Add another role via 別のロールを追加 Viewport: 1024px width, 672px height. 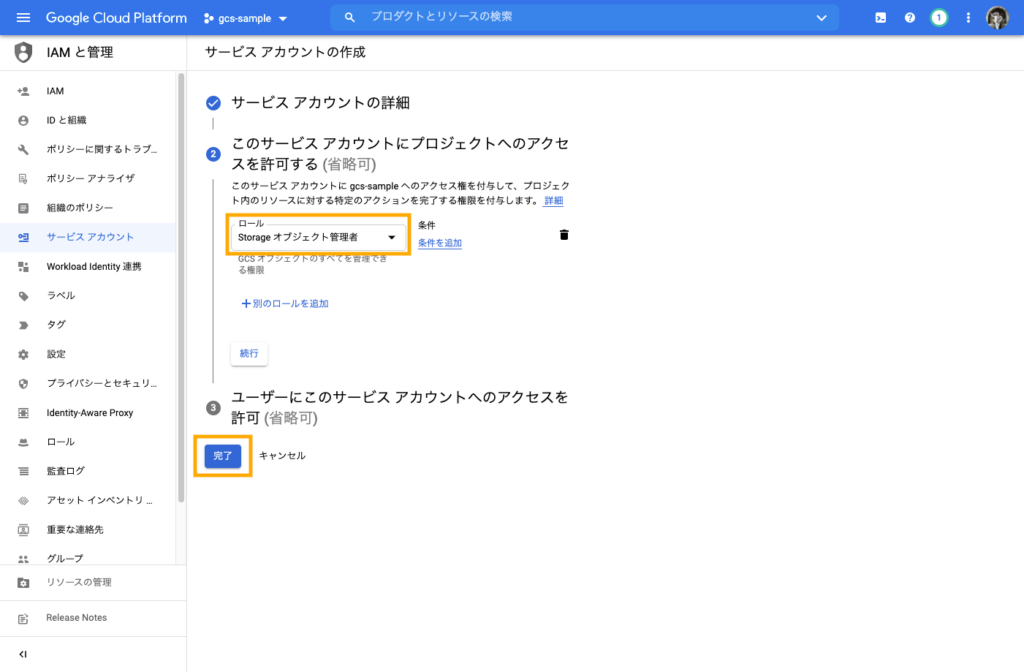[x=286, y=303]
